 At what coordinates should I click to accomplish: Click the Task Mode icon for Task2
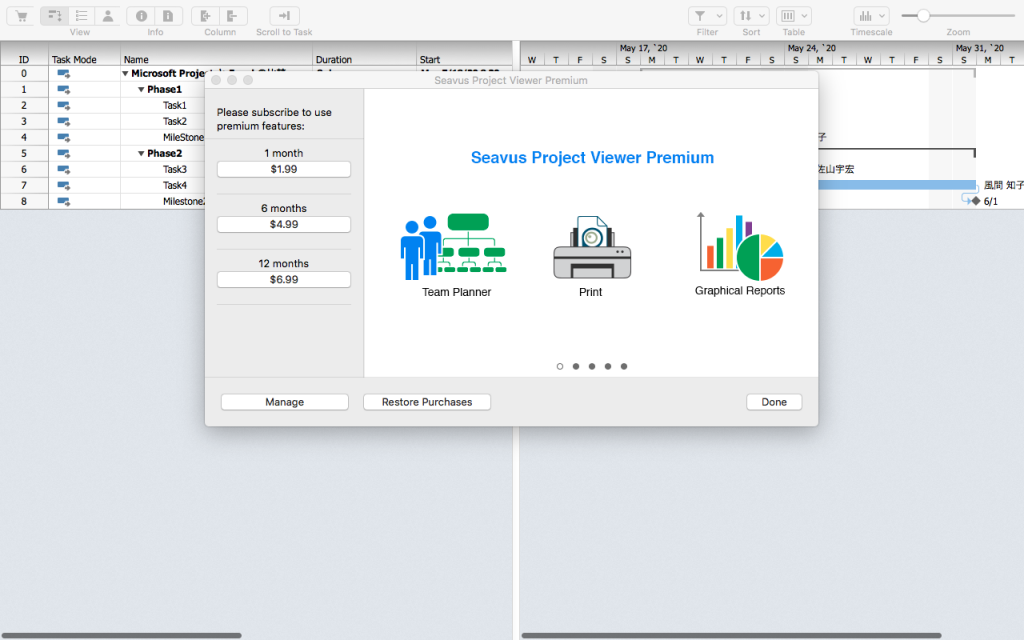pyautogui.click(x=63, y=121)
